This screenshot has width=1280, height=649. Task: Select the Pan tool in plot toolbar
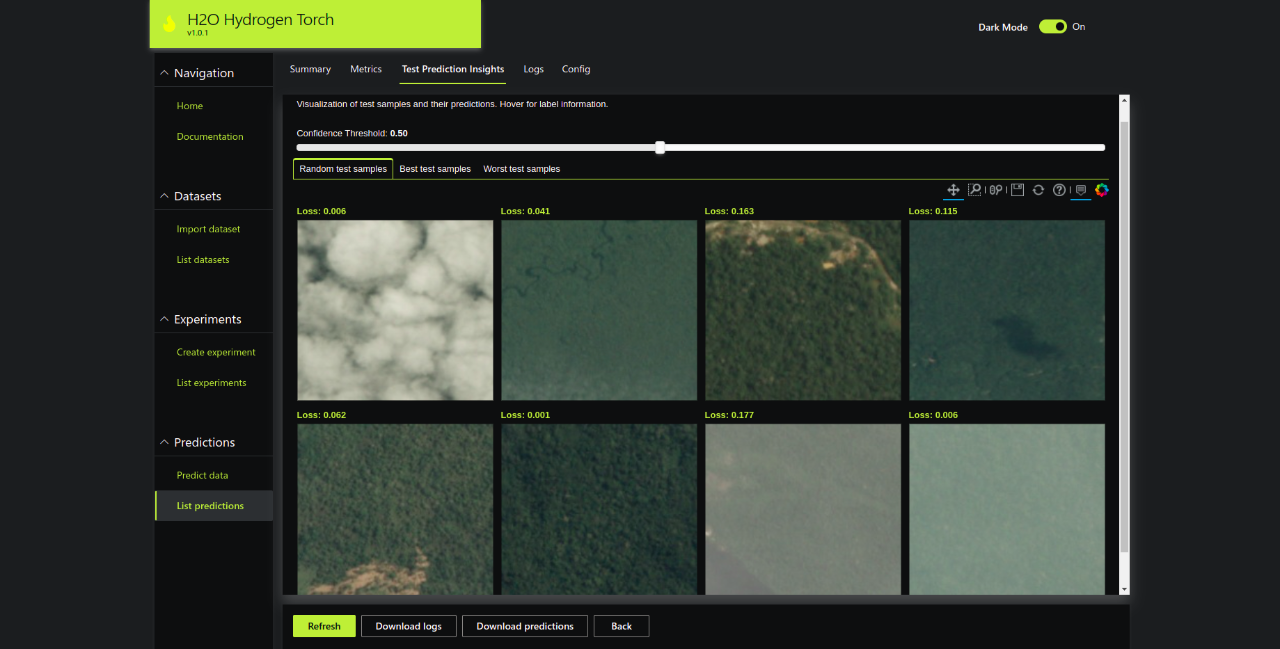(x=953, y=190)
